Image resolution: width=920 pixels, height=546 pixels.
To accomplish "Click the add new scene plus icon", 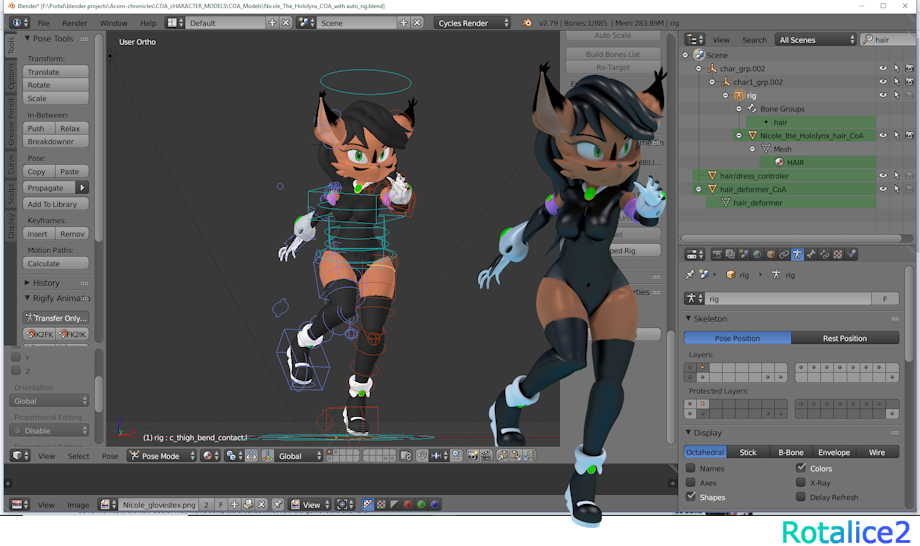I will tap(404, 23).
